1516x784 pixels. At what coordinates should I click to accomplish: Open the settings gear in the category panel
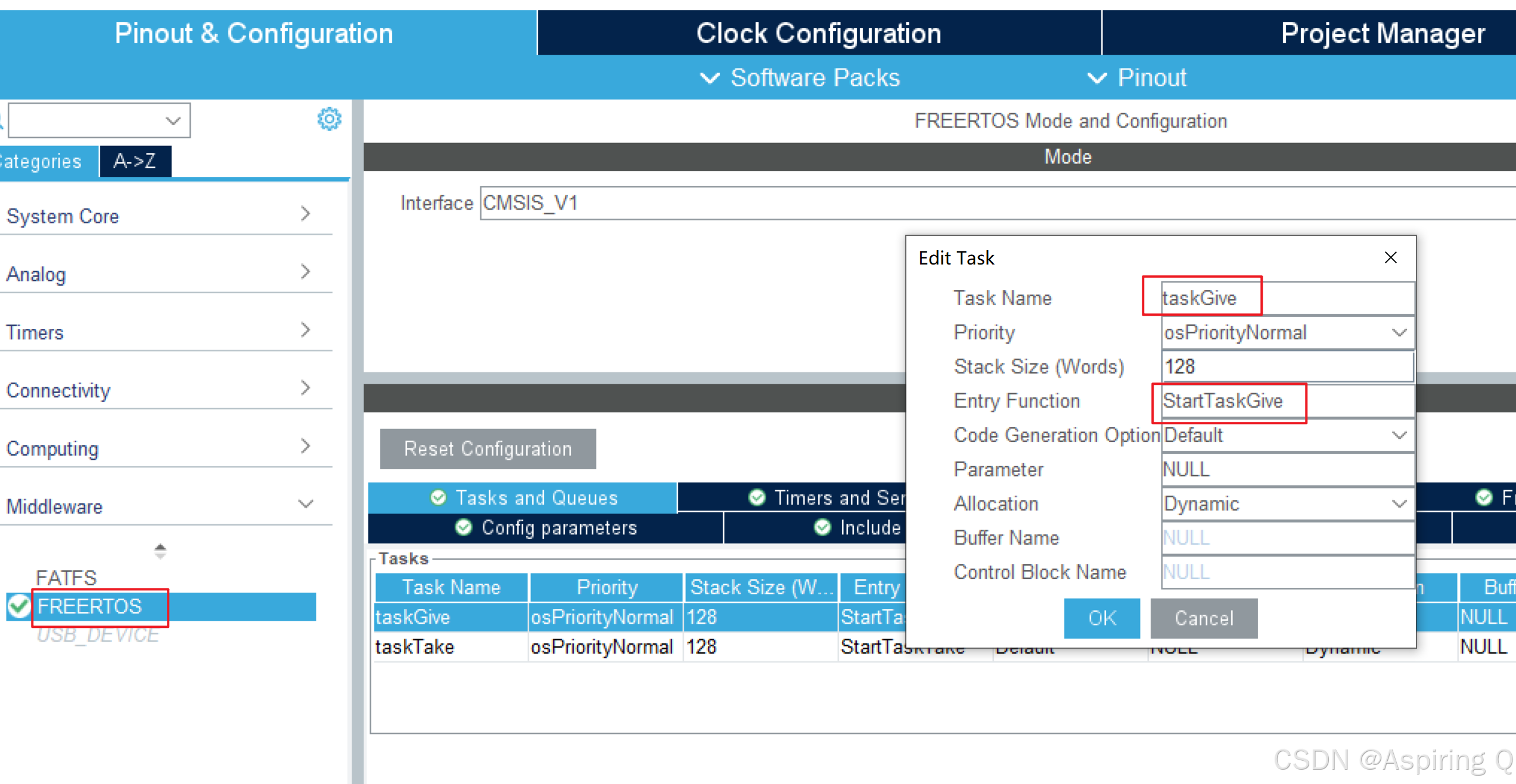(329, 119)
